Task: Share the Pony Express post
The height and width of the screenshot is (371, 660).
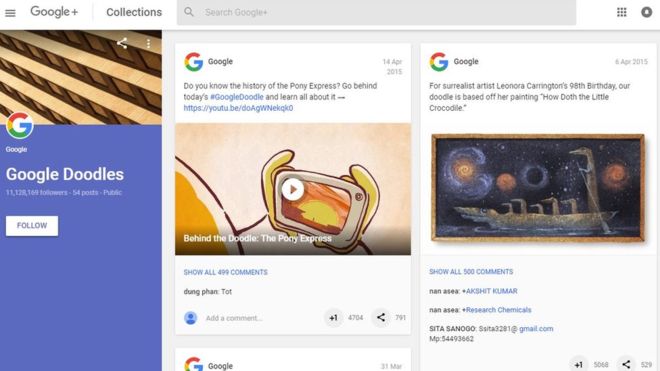Action: 381,318
